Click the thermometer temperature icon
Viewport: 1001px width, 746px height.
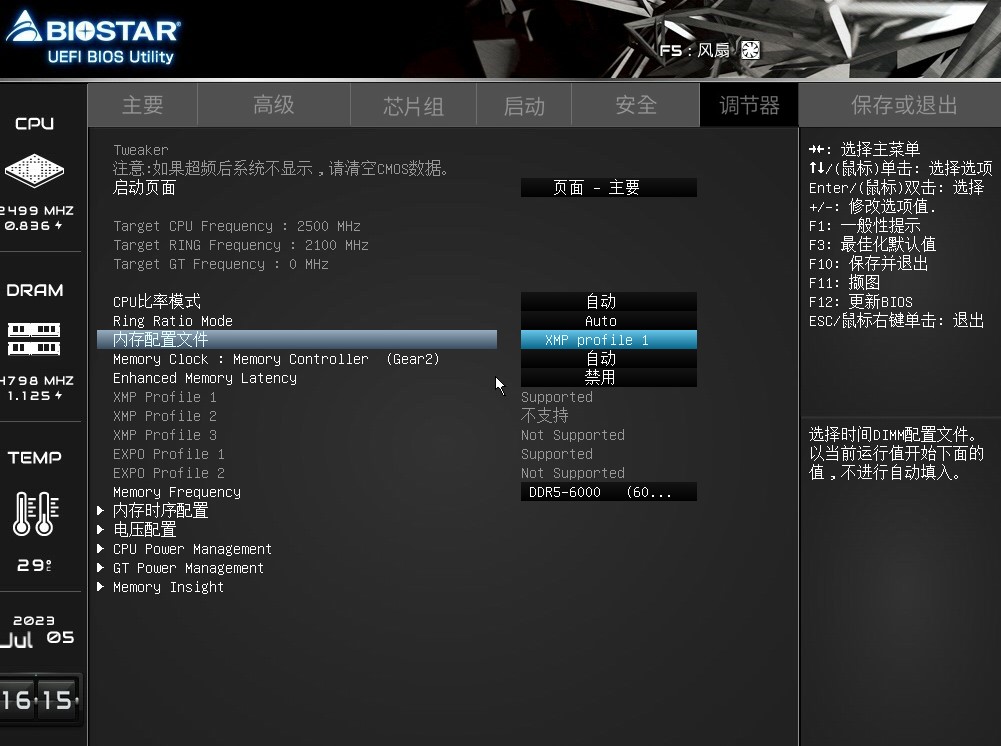[x=36, y=514]
